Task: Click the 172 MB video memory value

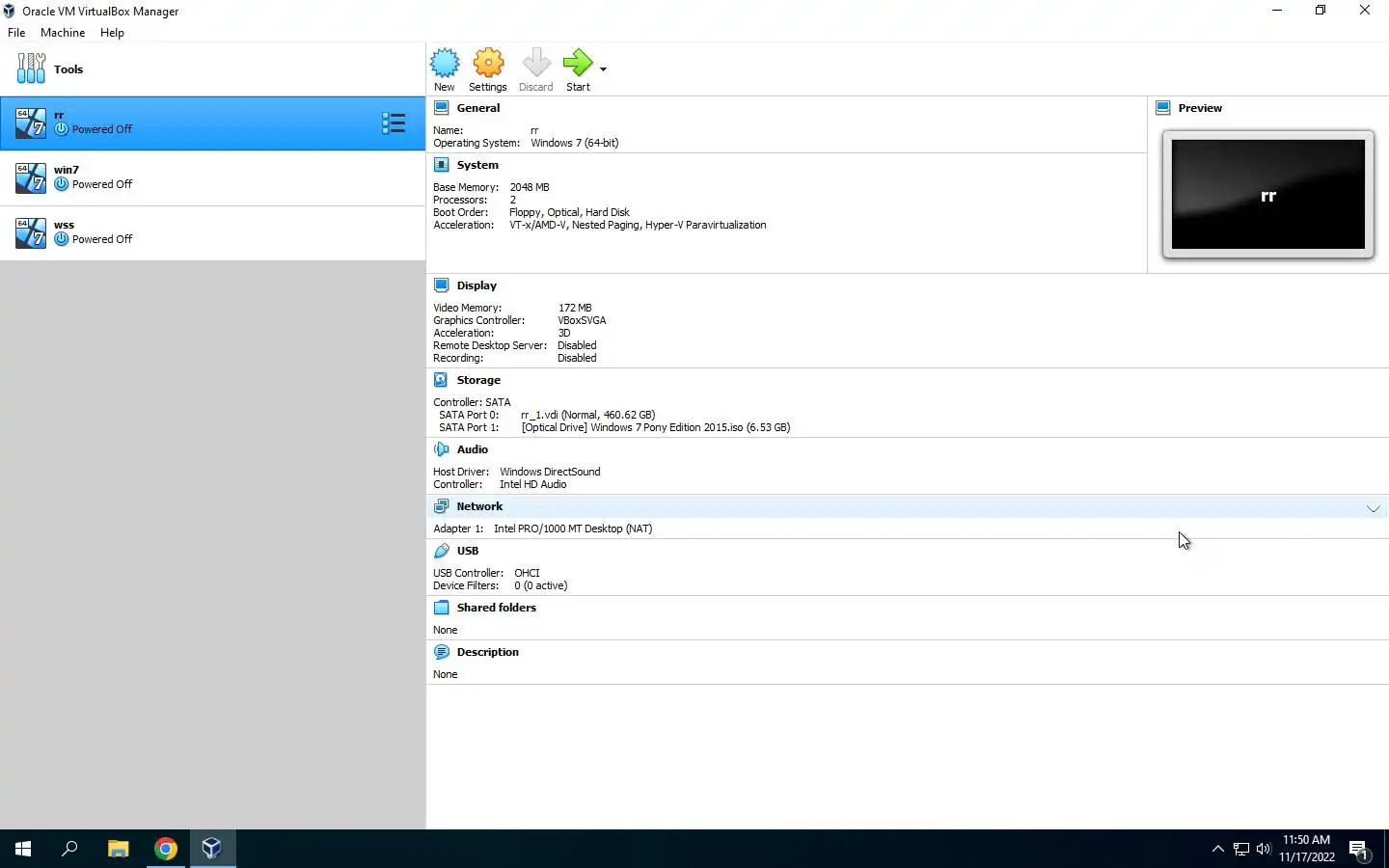Action: (x=575, y=308)
